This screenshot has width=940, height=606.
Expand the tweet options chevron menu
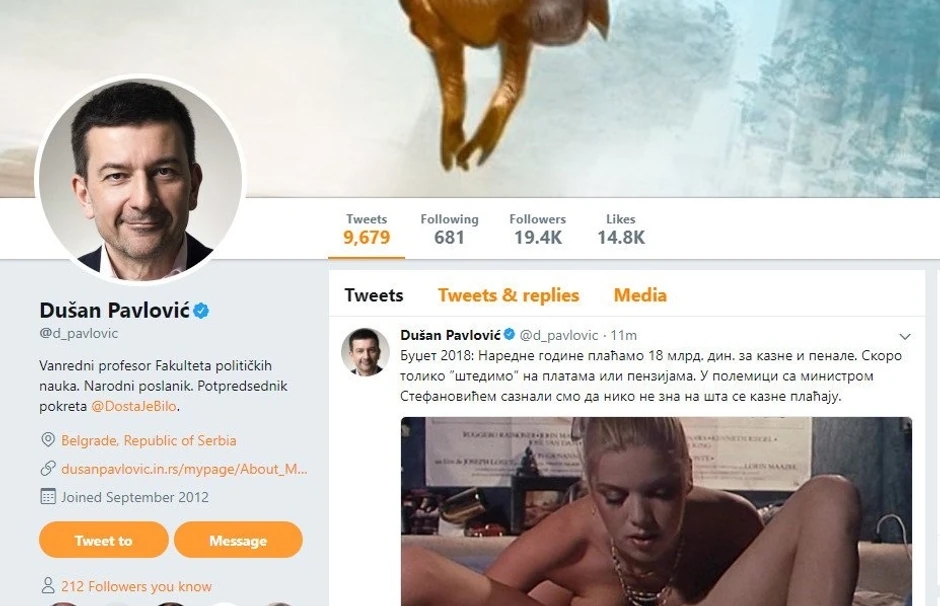(x=905, y=336)
